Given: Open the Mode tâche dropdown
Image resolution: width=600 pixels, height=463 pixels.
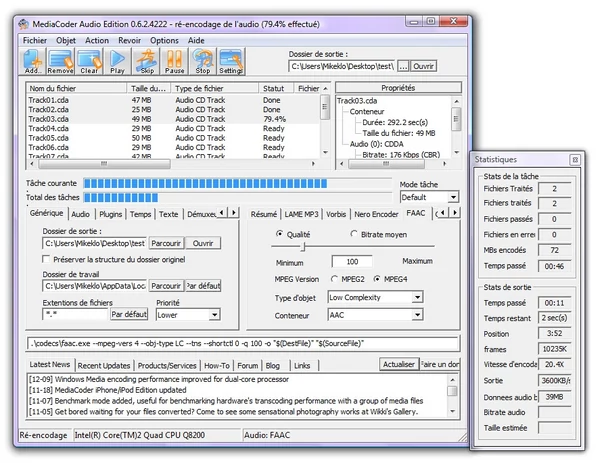Looking at the screenshot, I should pyautogui.click(x=453, y=197).
